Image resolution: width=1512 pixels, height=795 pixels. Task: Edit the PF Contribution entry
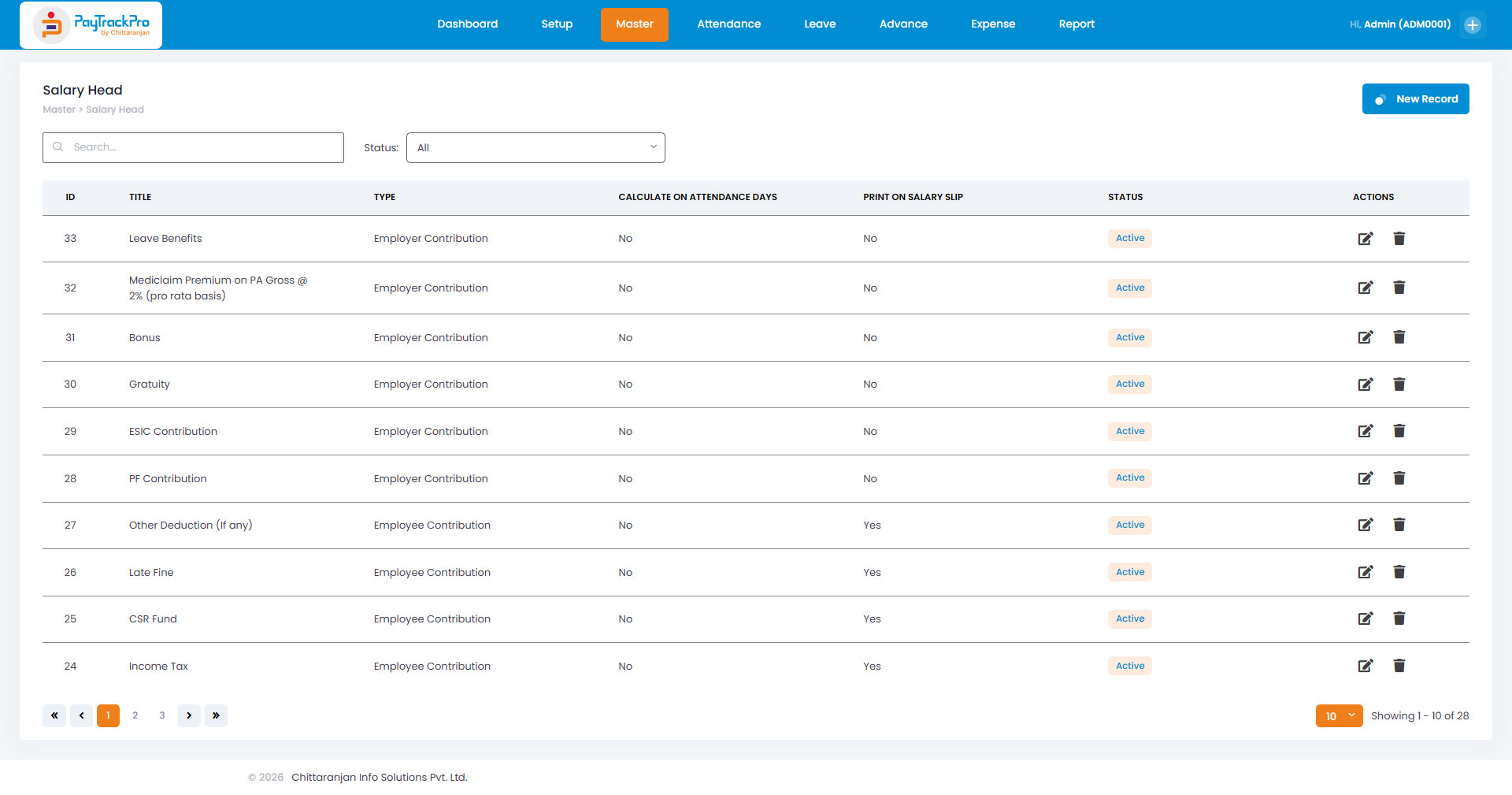pos(1366,478)
